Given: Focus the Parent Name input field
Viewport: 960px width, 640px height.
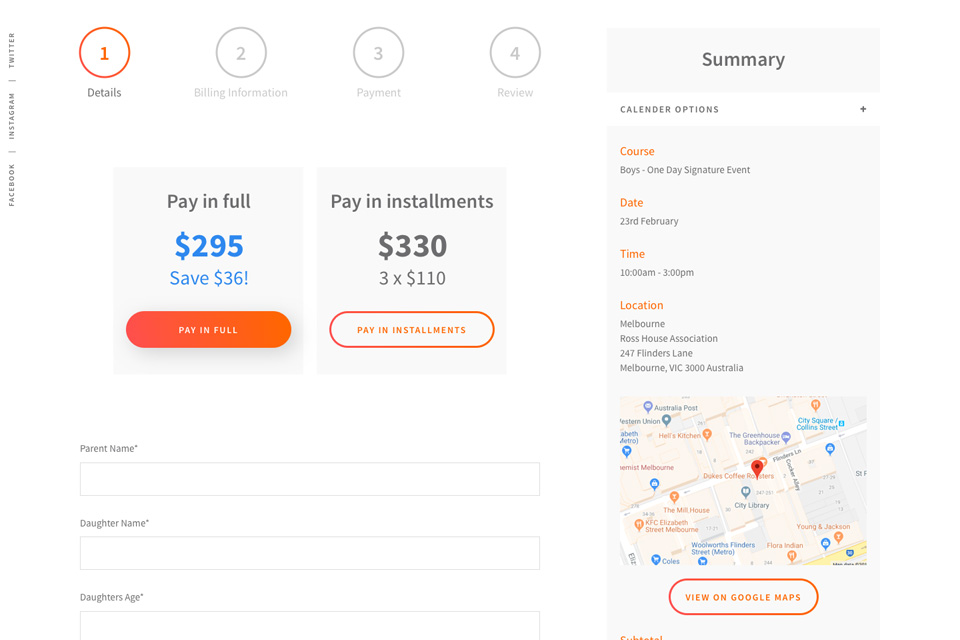Looking at the screenshot, I should [x=310, y=479].
